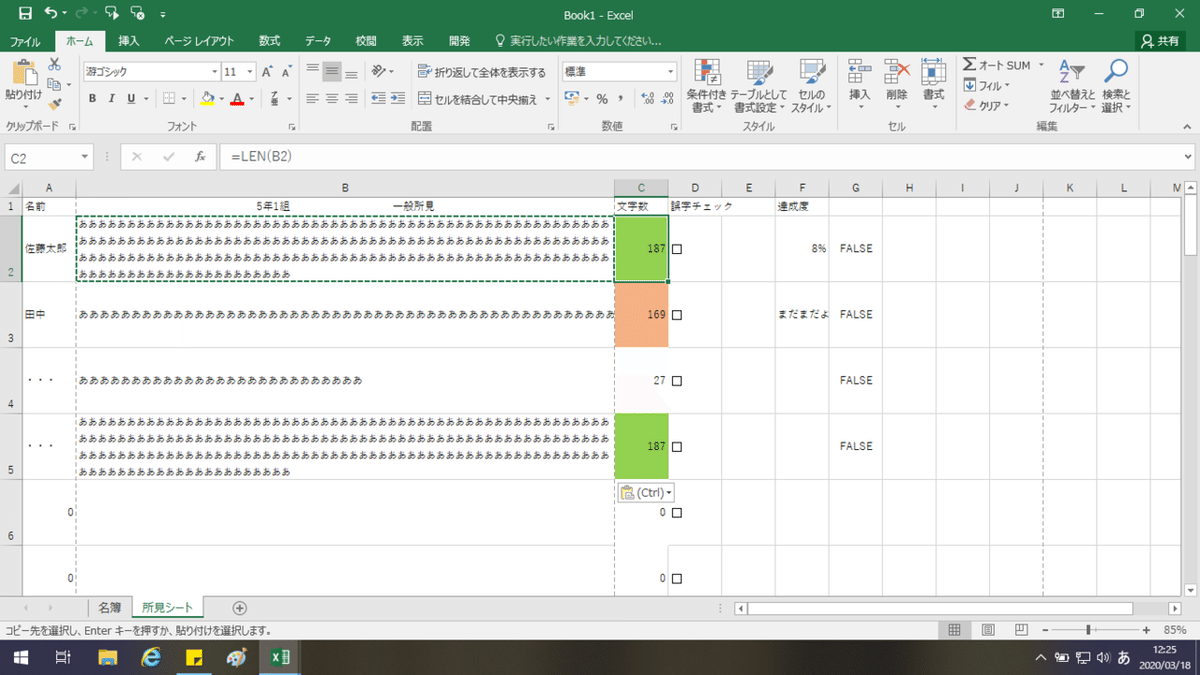Expand the font name dropdown
Viewport: 1200px width, 675px height.
(x=214, y=72)
